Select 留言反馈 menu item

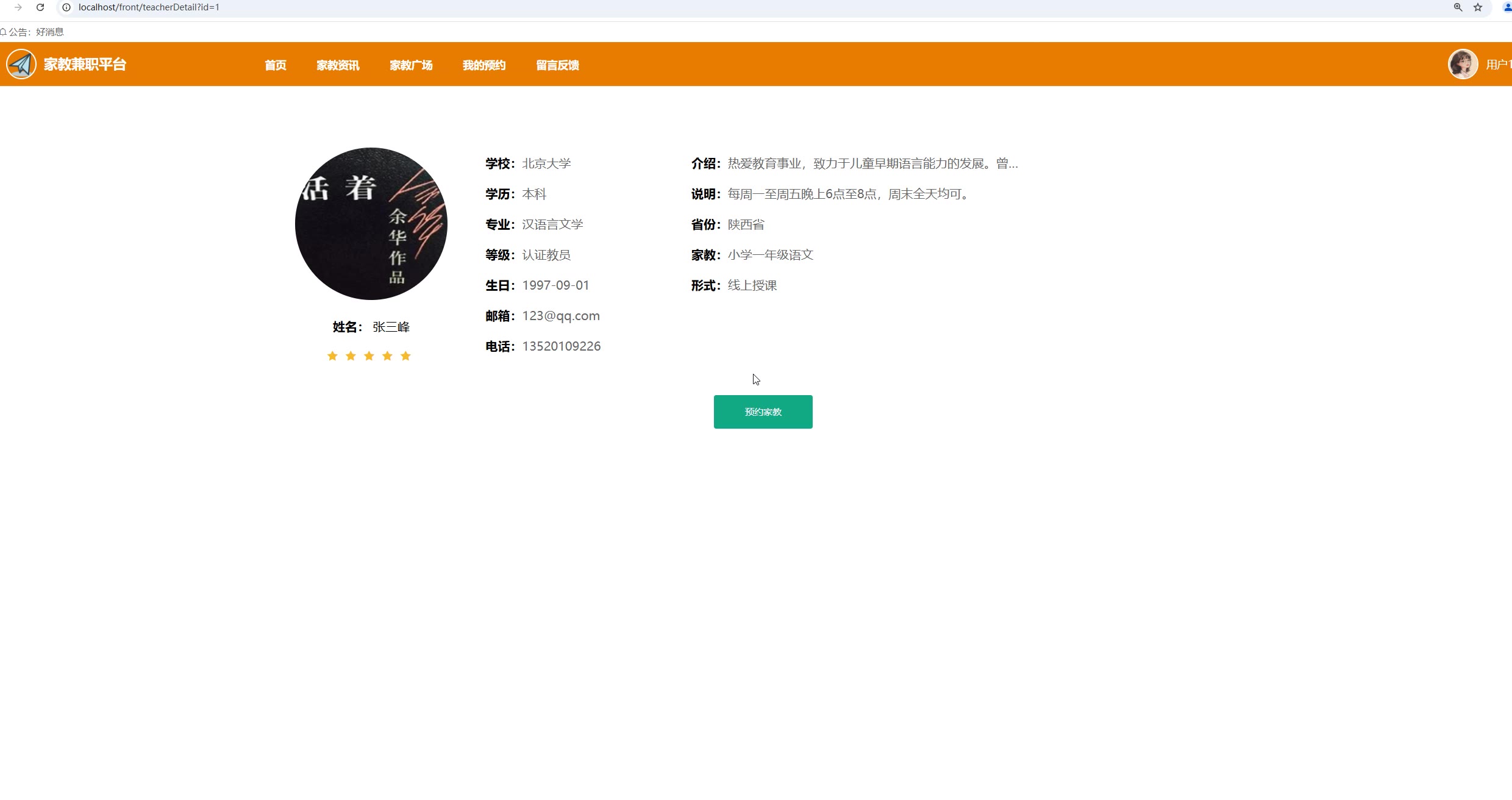click(x=557, y=65)
